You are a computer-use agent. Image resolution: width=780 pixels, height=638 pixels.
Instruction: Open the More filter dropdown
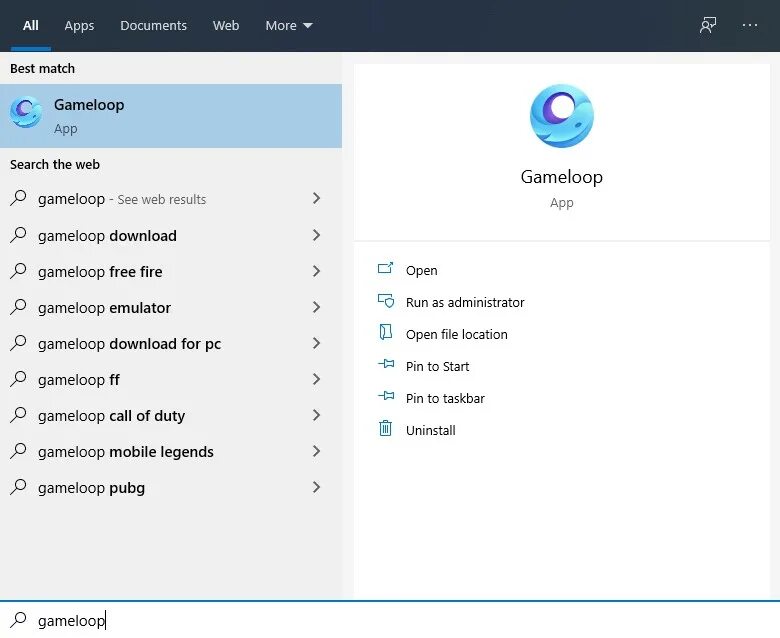289,25
